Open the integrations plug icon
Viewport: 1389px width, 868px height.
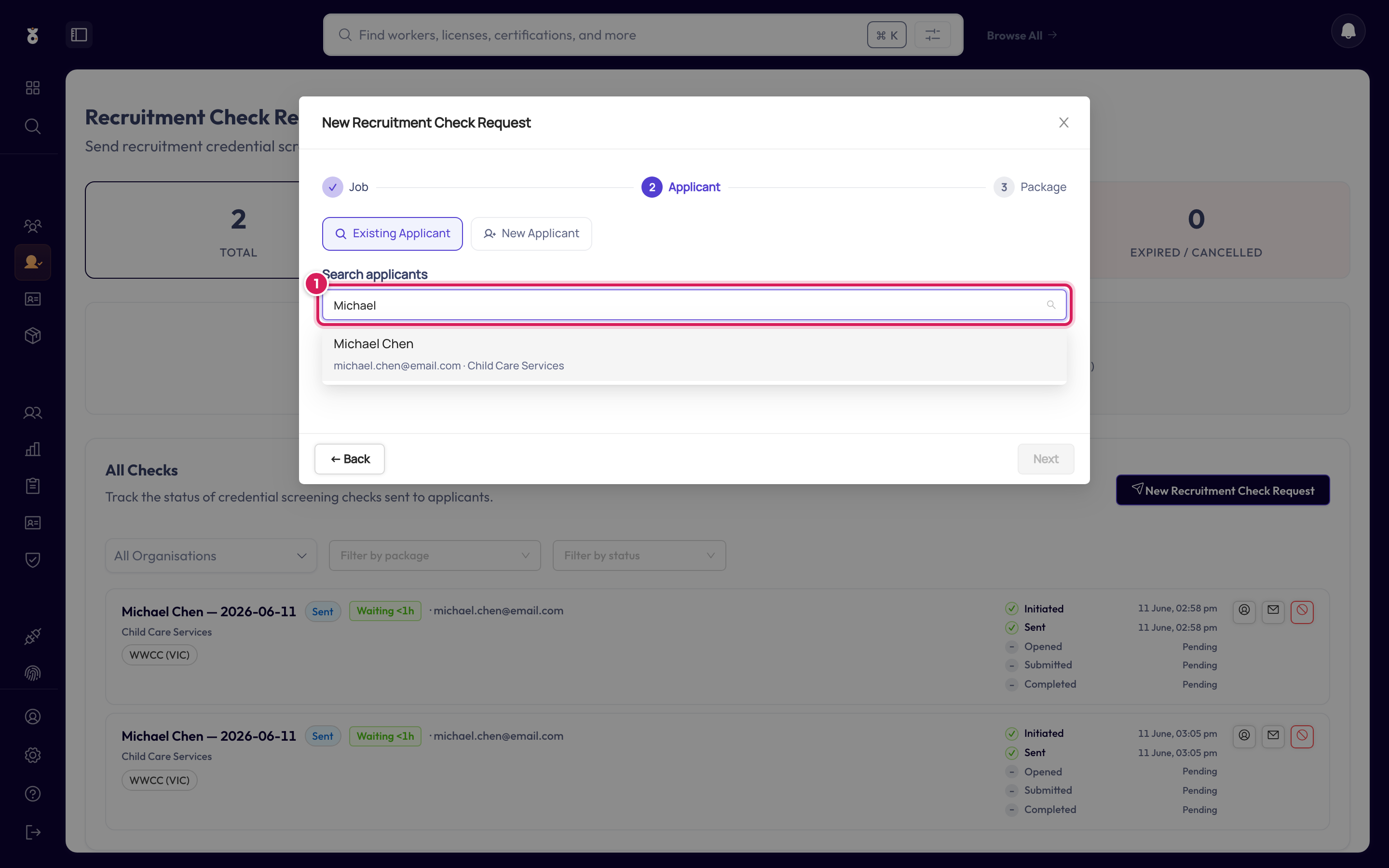pos(33,636)
